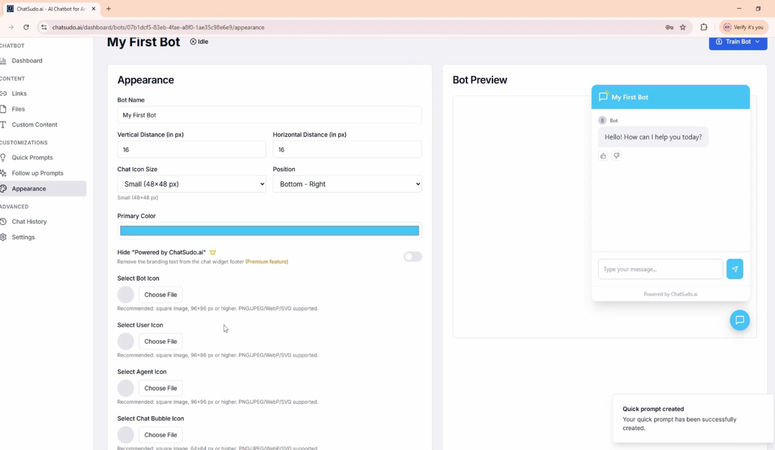Open the Chat Icon Size dropdown

(191, 184)
